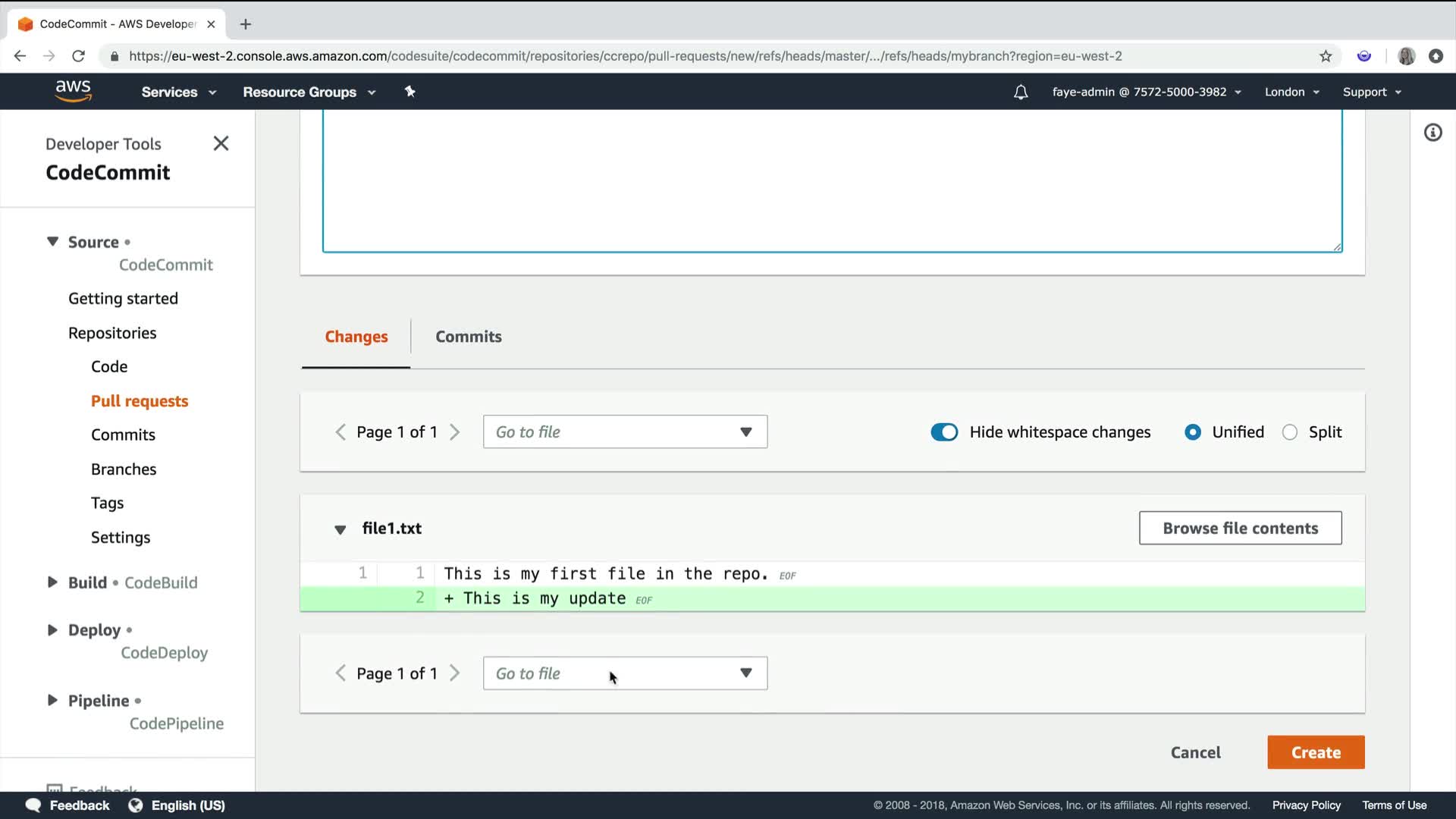The height and width of the screenshot is (819, 1456).
Task: Click the pin shortcut icon in navbar
Action: pos(409,92)
